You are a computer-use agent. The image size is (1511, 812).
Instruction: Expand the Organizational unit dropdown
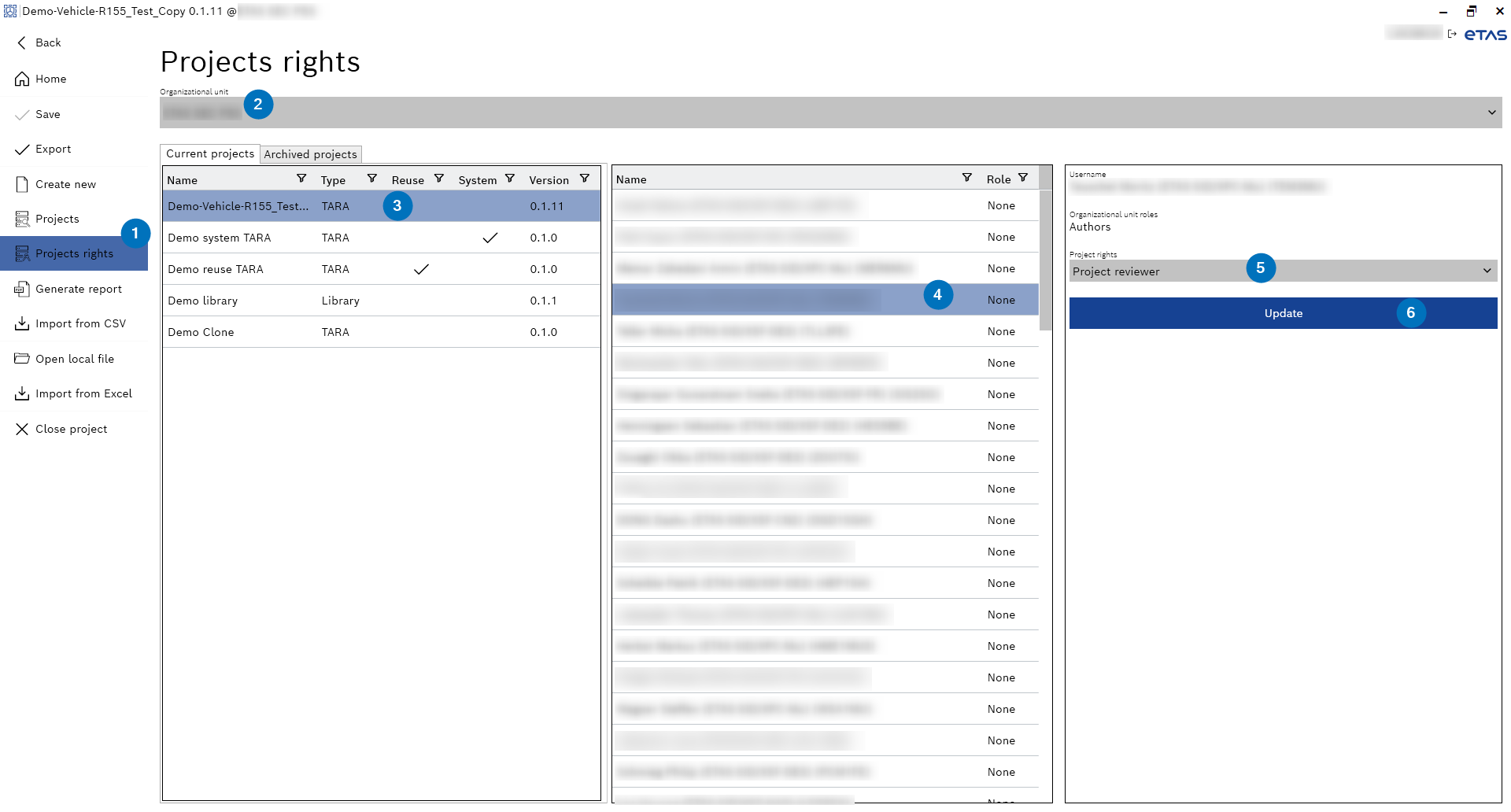pos(1491,113)
